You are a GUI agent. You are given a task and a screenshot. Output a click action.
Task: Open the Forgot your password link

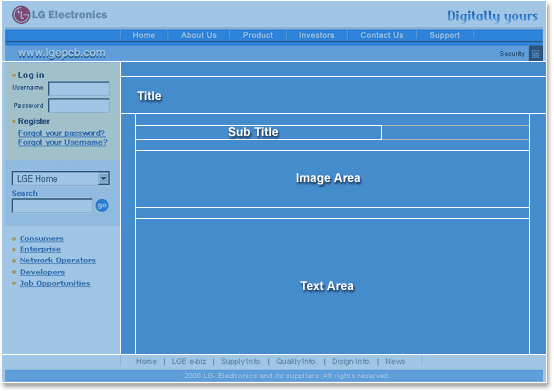click(x=62, y=133)
